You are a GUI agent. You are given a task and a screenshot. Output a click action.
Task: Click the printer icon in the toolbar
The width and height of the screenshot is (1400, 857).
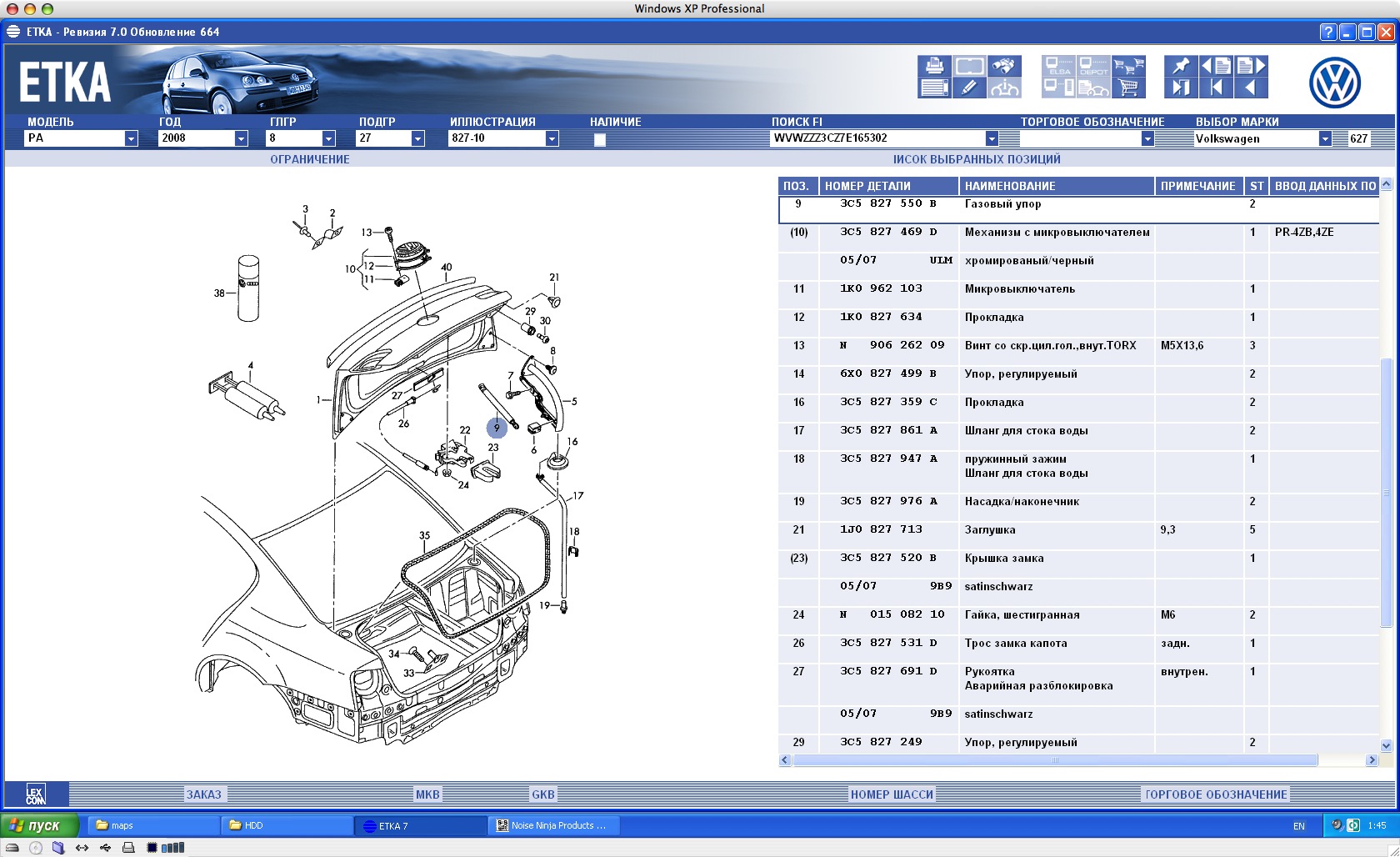click(x=934, y=66)
